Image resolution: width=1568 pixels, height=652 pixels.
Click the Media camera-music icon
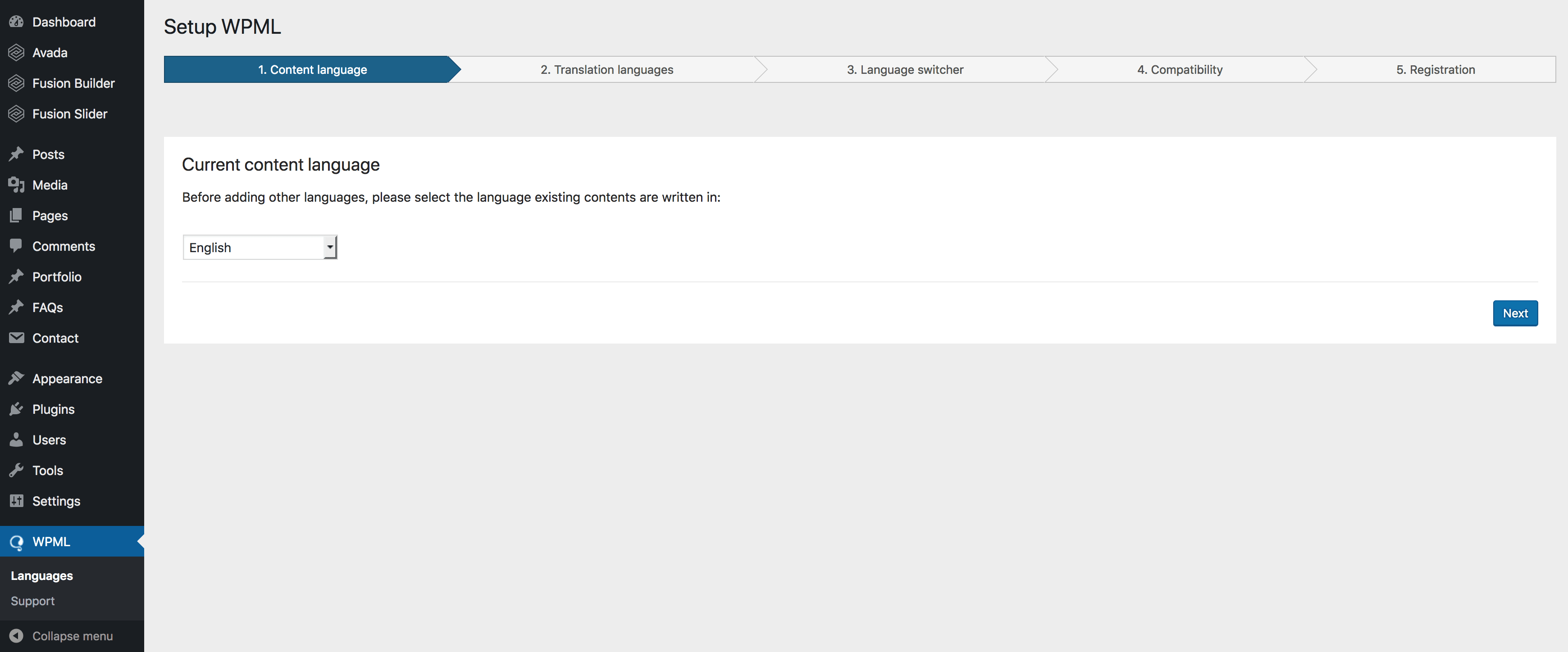tap(16, 185)
